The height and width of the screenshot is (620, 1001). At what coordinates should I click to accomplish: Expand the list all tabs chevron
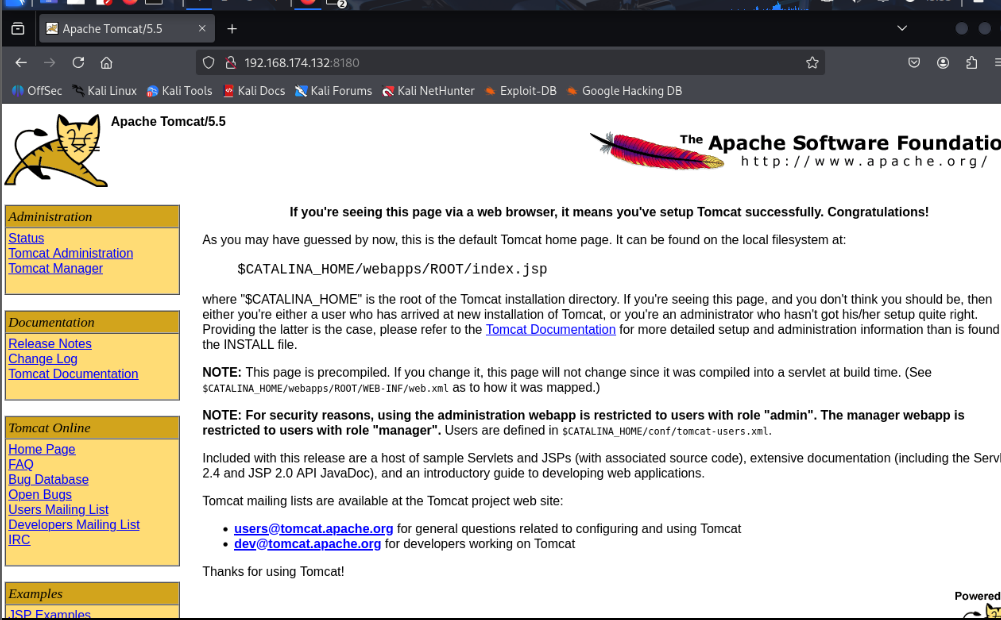tap(902, 28)
